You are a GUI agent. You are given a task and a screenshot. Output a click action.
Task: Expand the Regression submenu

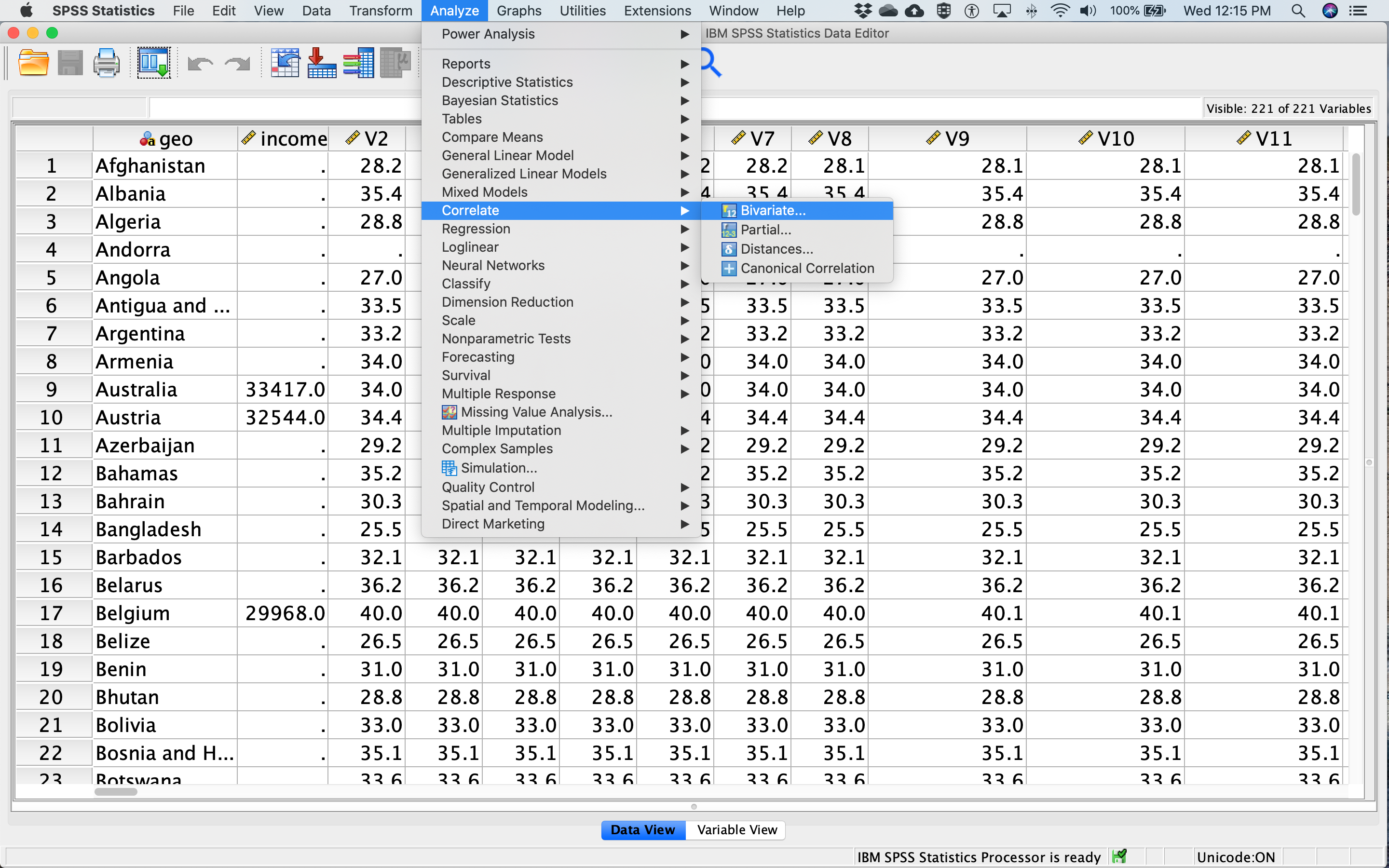[561, 229]
